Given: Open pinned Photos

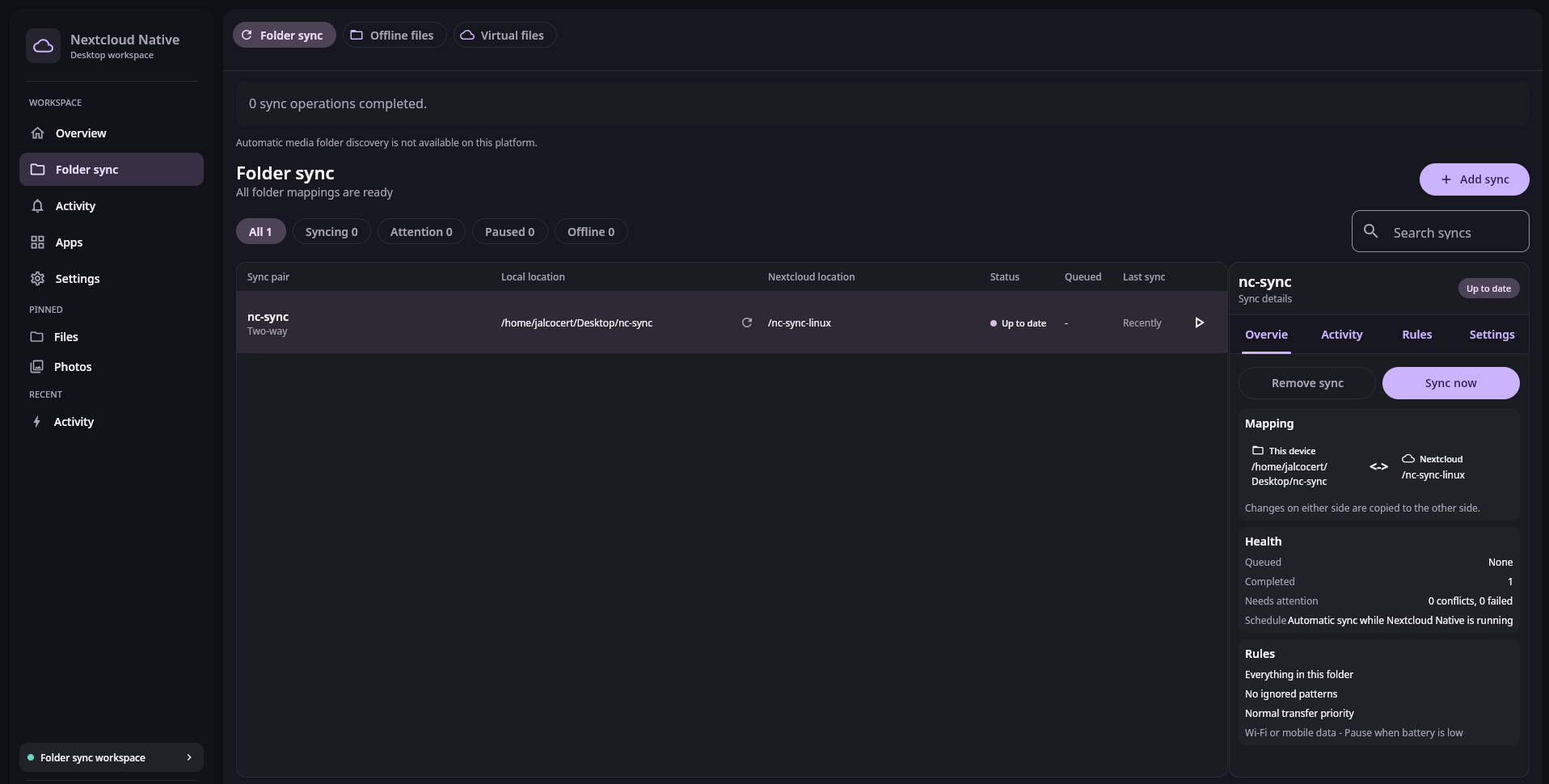Looking at the screenshot, I should click(x=112, y=367).
